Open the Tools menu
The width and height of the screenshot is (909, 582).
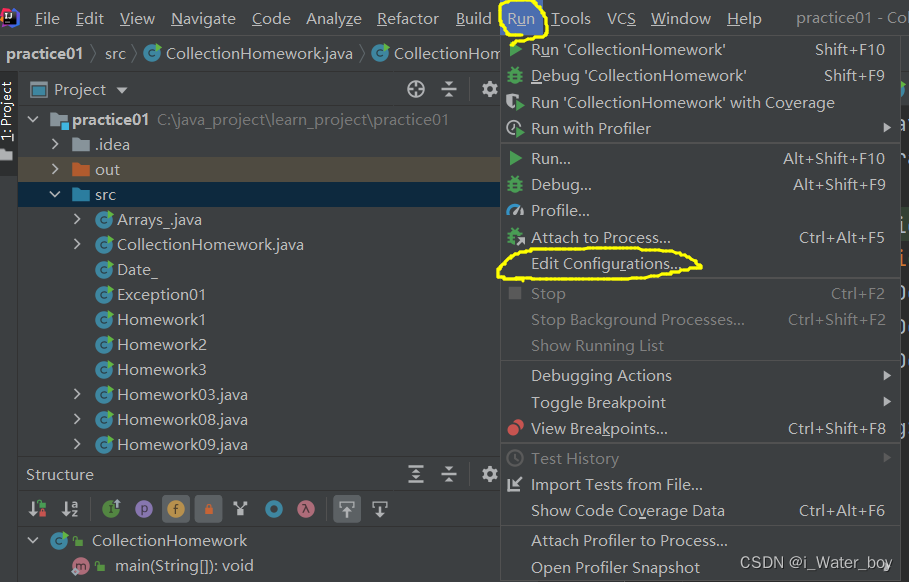[x=570, y=19]
